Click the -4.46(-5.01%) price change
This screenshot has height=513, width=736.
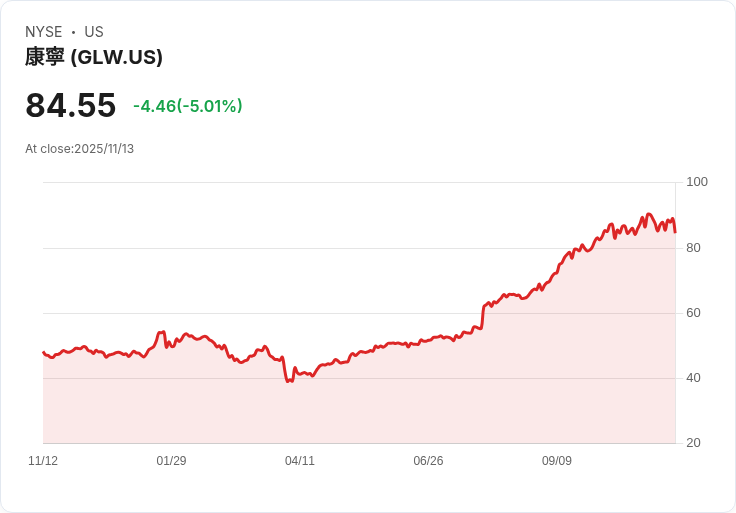[x=188, y=106]
